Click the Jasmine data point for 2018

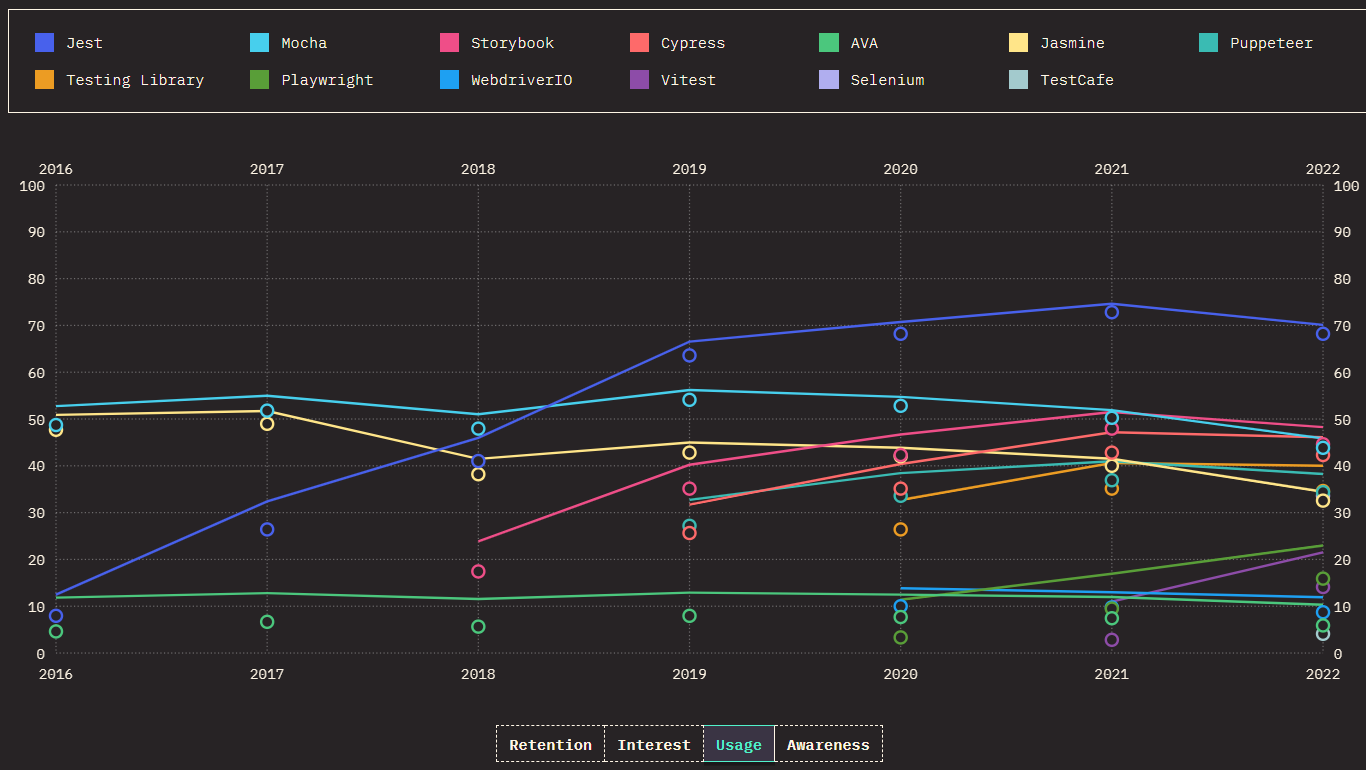[x=478, y=474]
